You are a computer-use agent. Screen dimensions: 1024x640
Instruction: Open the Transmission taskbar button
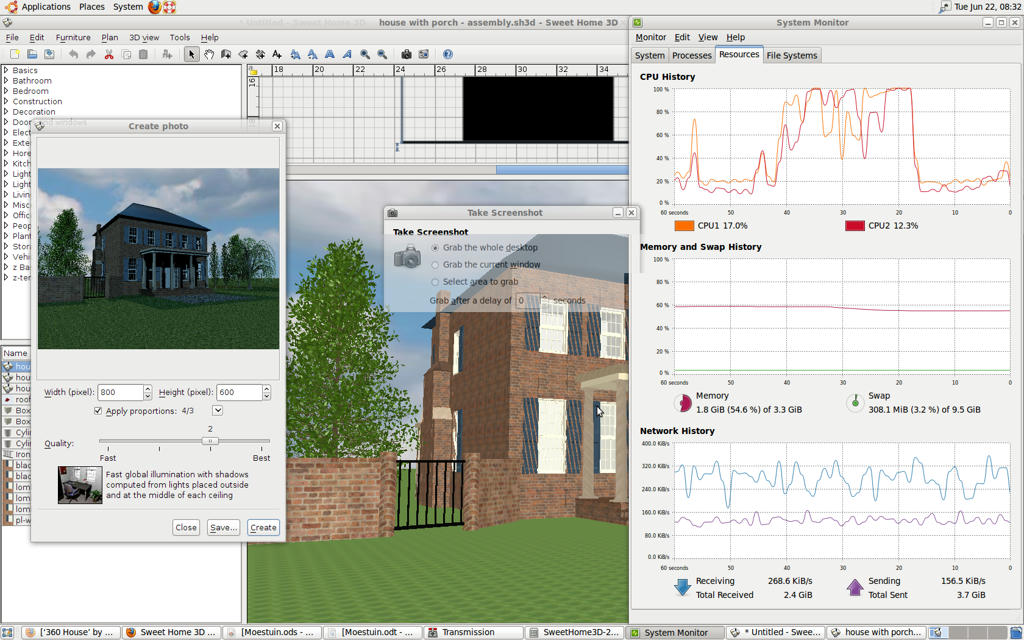pyautogui.click(x=474, y=632)
